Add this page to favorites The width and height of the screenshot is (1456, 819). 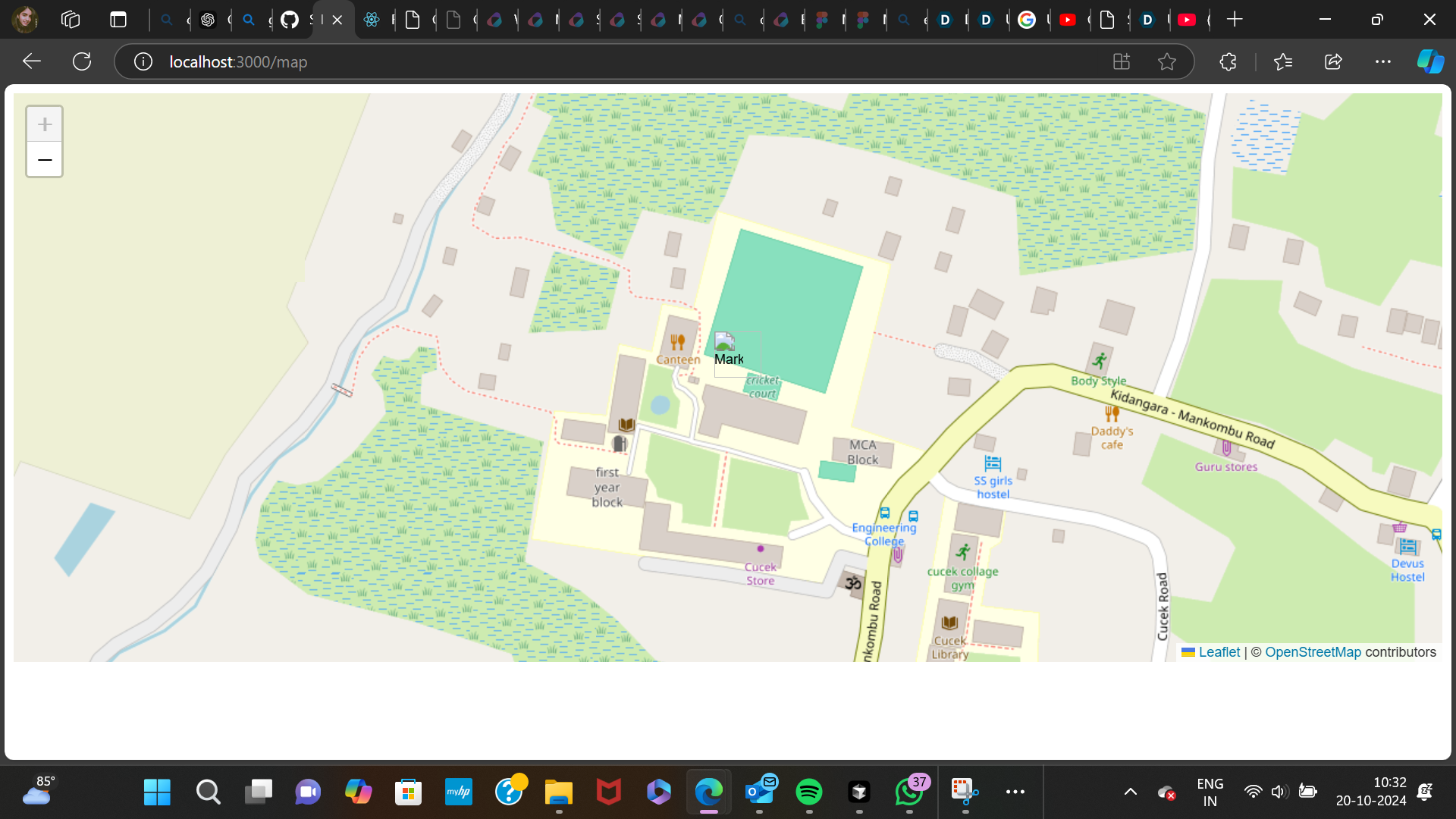pos(1167,61)
